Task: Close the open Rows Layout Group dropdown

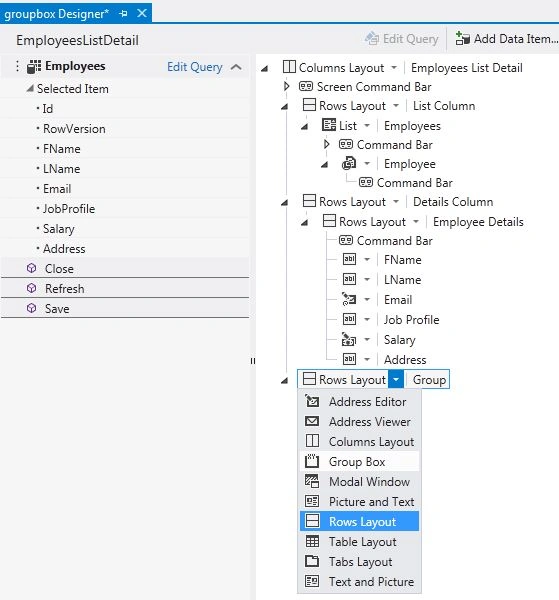Action: pyautogui.click(x=396, y=379)
